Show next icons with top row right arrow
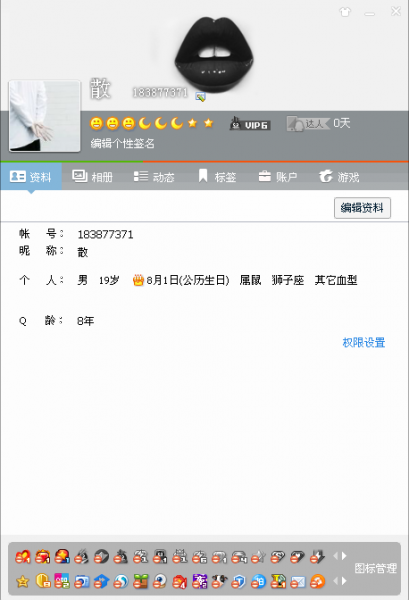409x600 pixels. tap(344, 556)
